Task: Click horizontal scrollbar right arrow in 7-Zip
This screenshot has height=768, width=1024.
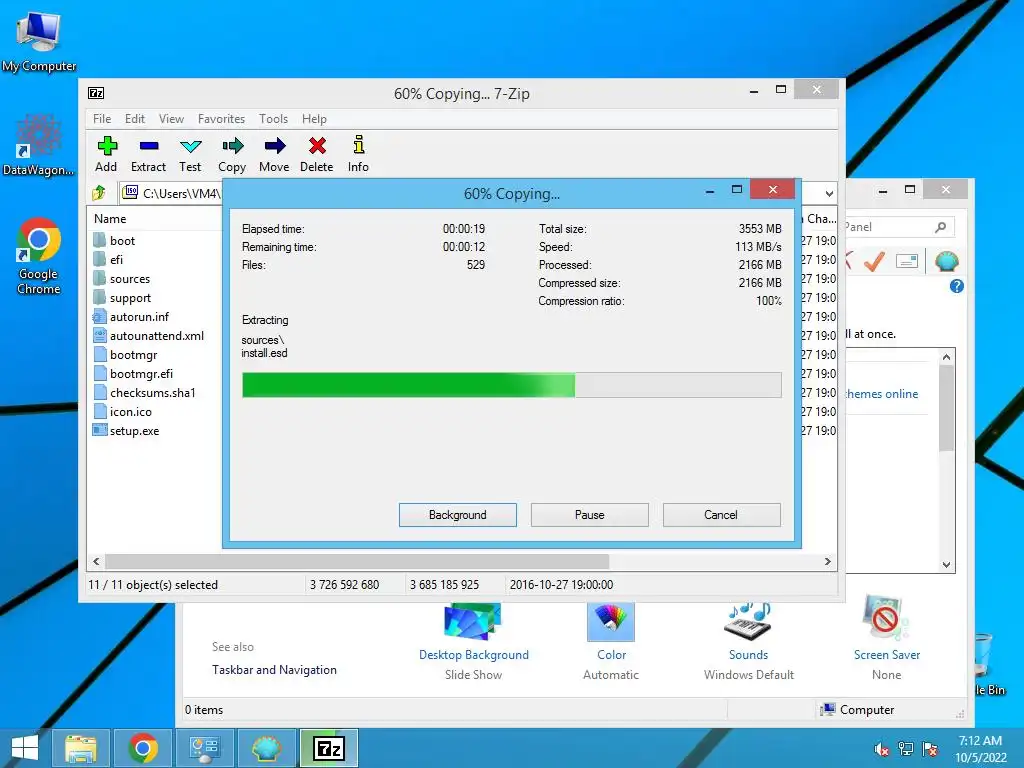Action: click(827, 562)
